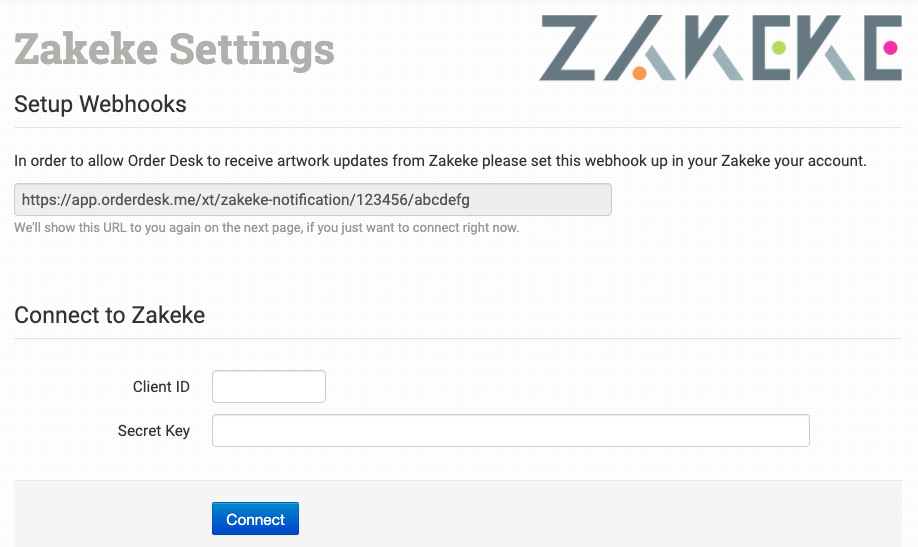The height and width of the screenshot is (547, 918).
Task: Focus the Secret Key input field
Action: pyautogui.click(x=510, y=431)
